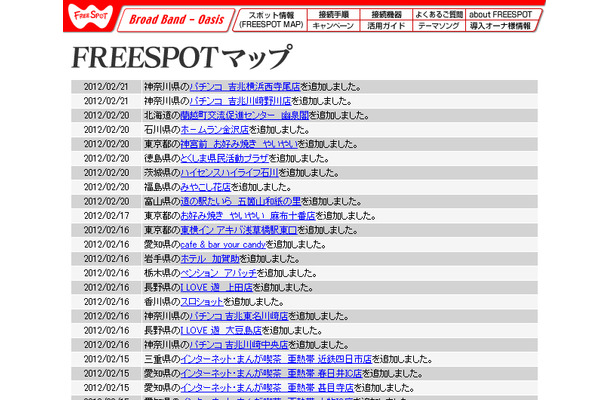Click date 2012/02/16 in スロショット row
This screenshot has height=400, width=610.
click(106, 302)
